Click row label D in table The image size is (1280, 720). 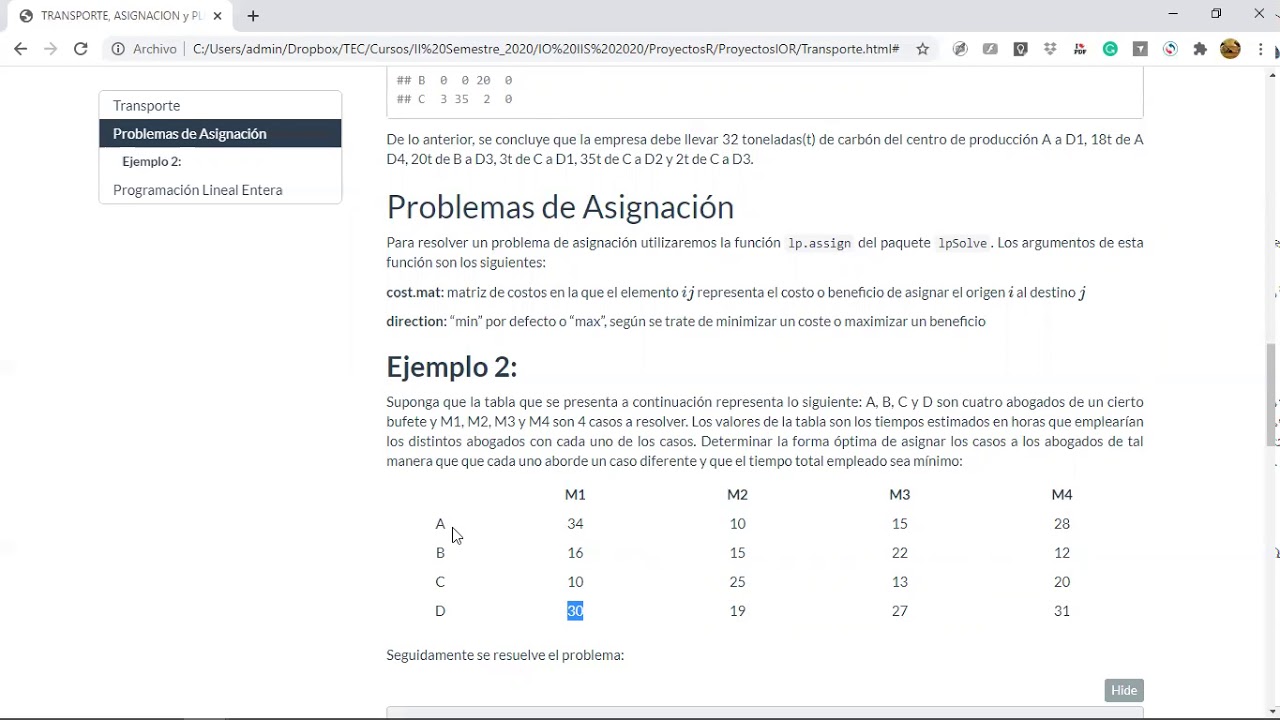click(440, 610)
